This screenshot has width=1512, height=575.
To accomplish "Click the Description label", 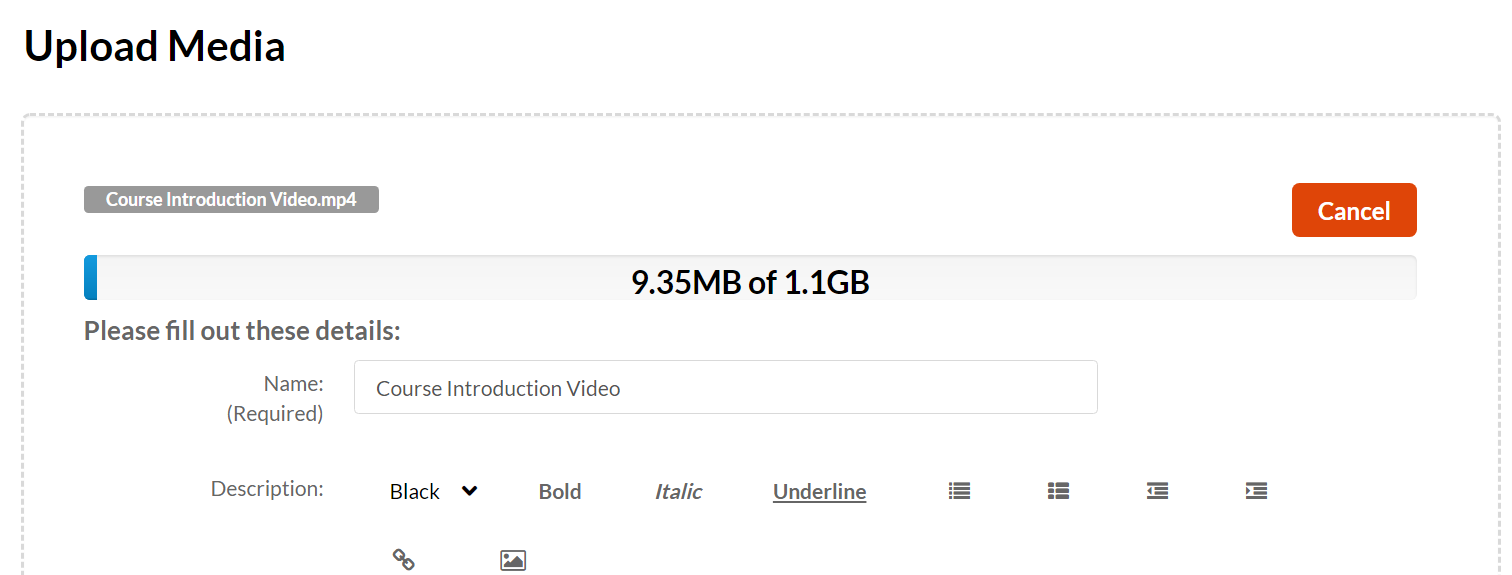I will click(x=267, y=488).
